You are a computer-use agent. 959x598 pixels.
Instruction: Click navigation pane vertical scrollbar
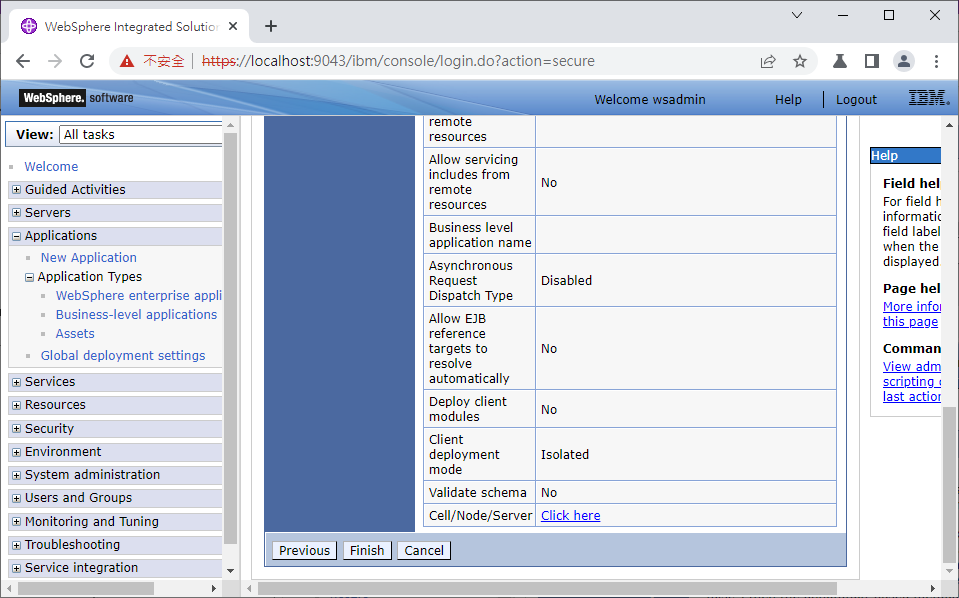point(230,338)
